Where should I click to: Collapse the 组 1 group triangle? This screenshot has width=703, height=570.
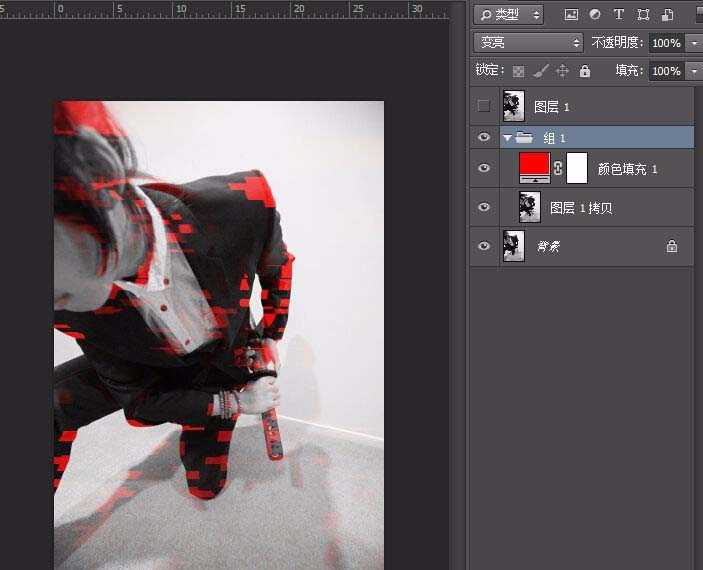tap(507, 138)
